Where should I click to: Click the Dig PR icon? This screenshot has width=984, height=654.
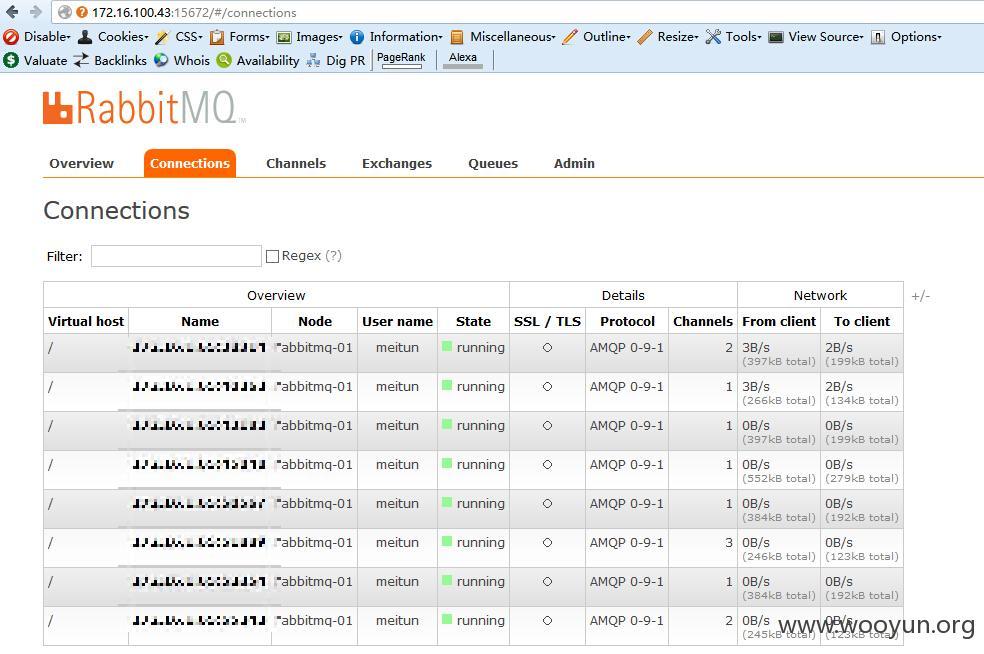pyautogui.click(x=313, y=60)
